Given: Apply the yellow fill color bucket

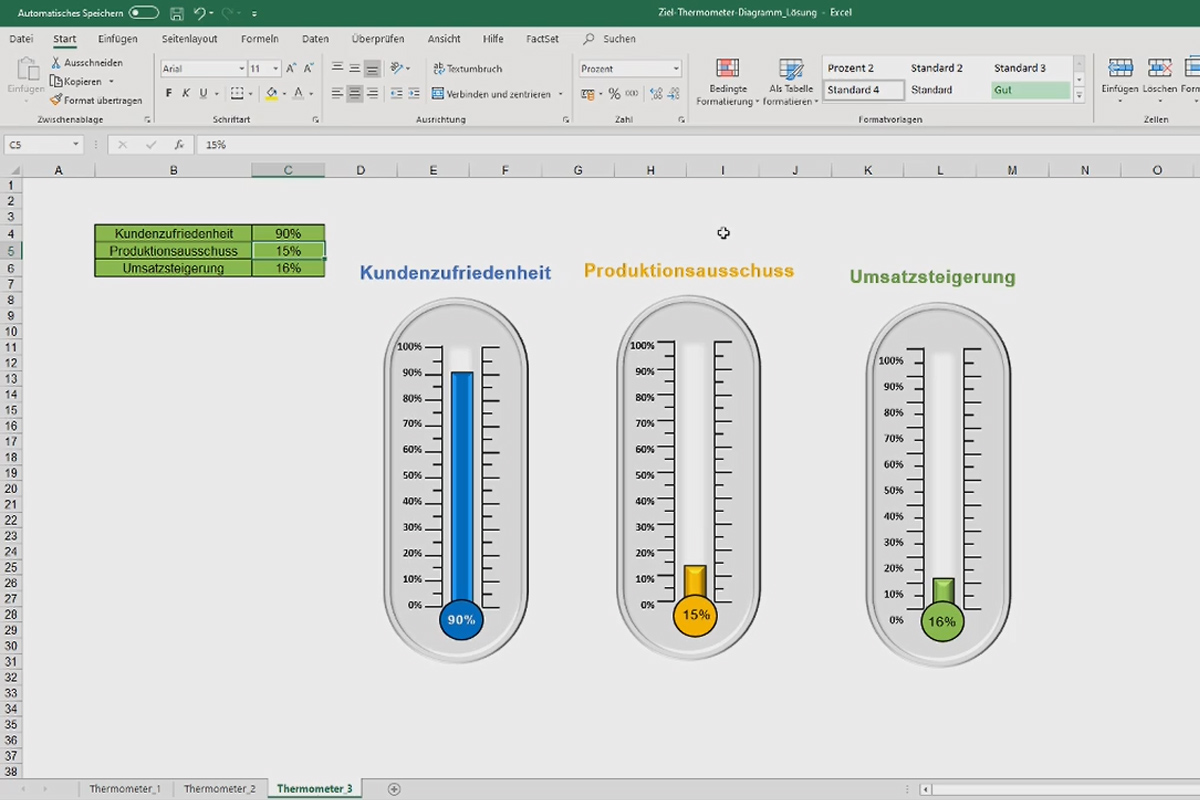Looking at the screenshot, I should (x=271, y=93).
